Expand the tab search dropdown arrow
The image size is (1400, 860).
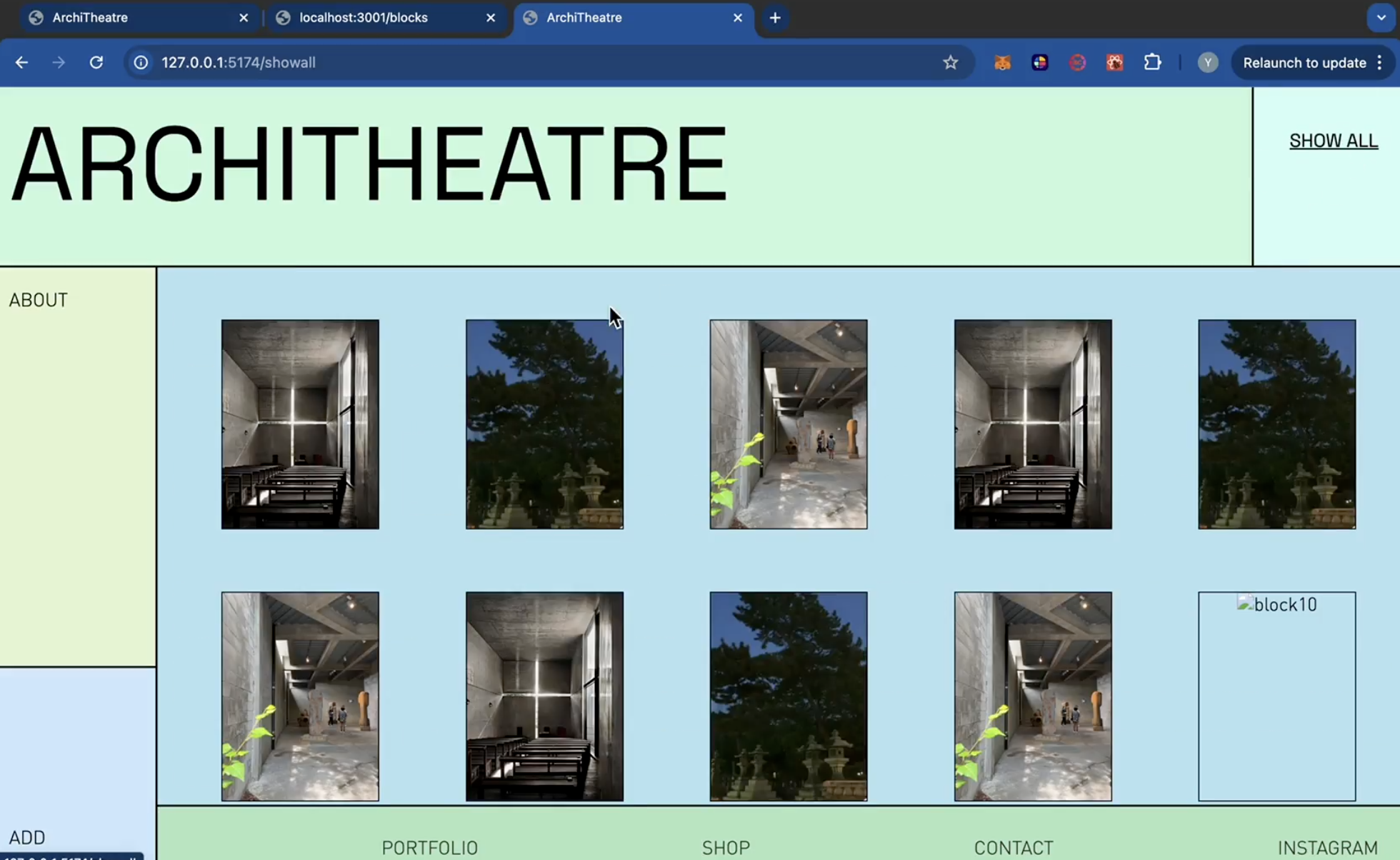[x=1381, y=18]
